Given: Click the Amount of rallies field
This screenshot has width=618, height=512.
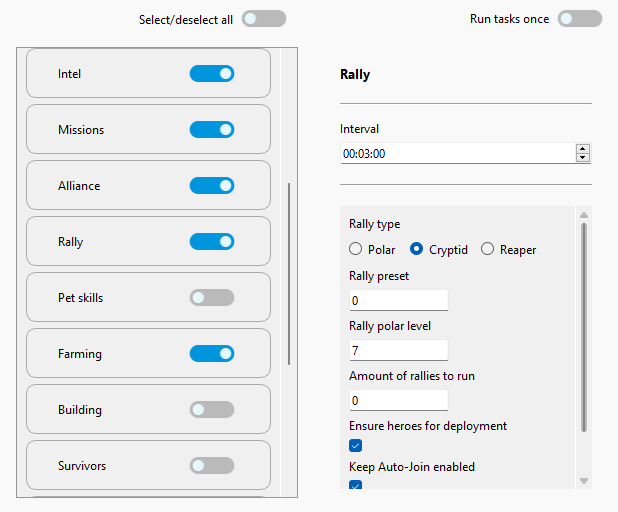Looking at the screenshot, I should [x=398, y=401].
